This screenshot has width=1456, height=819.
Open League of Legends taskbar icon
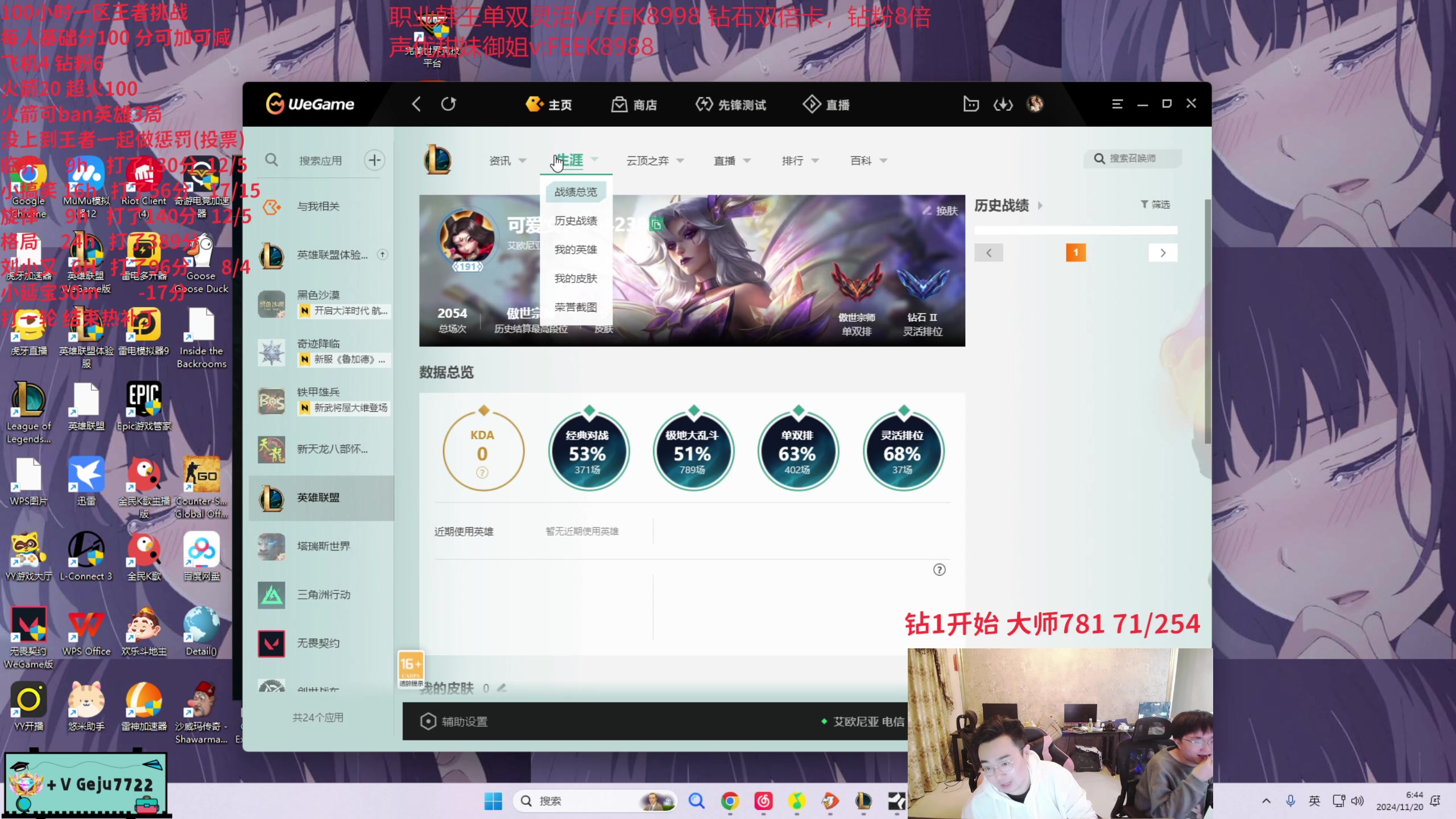pyautogui.click(x=863, y=801)
